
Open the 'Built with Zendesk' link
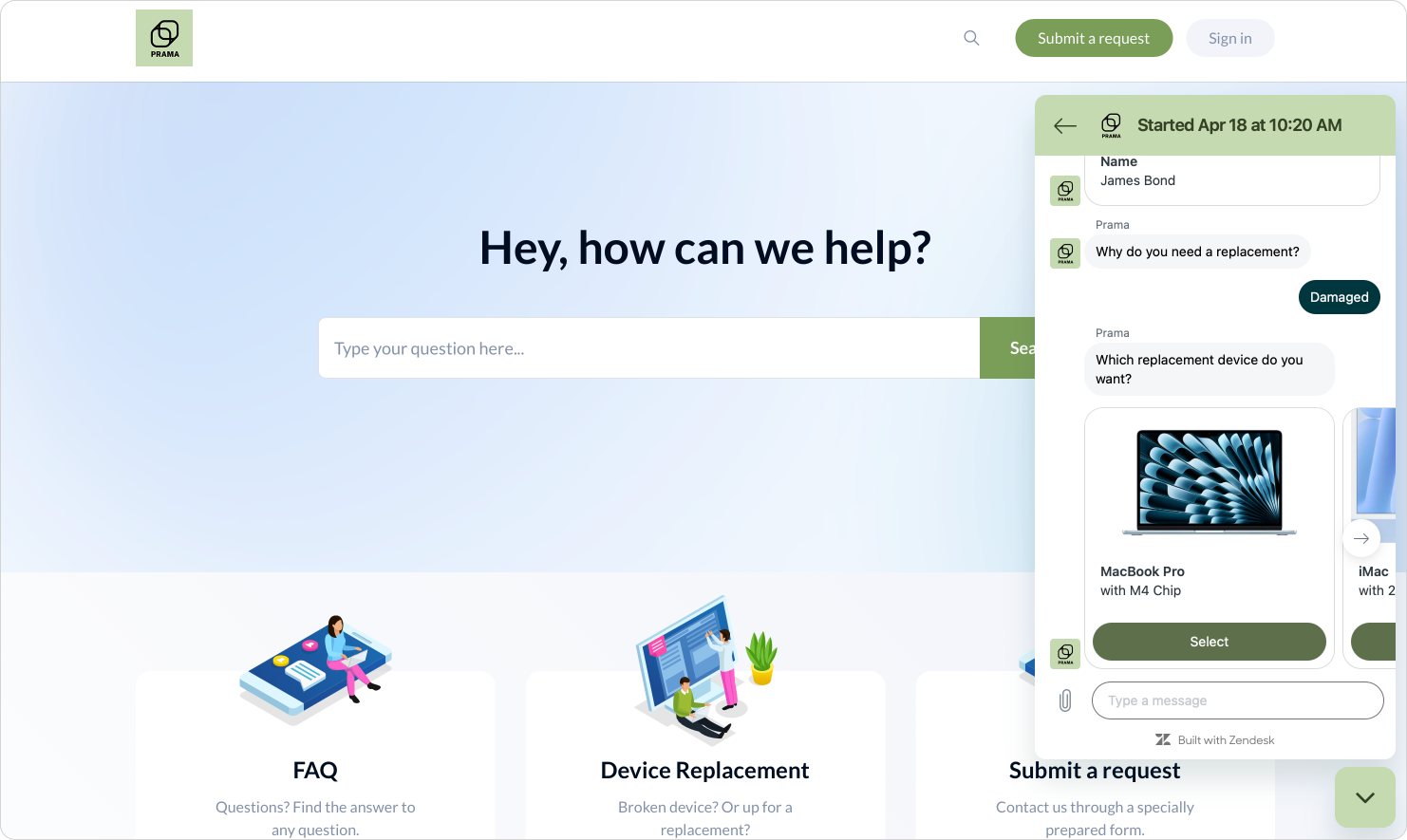1214,740
